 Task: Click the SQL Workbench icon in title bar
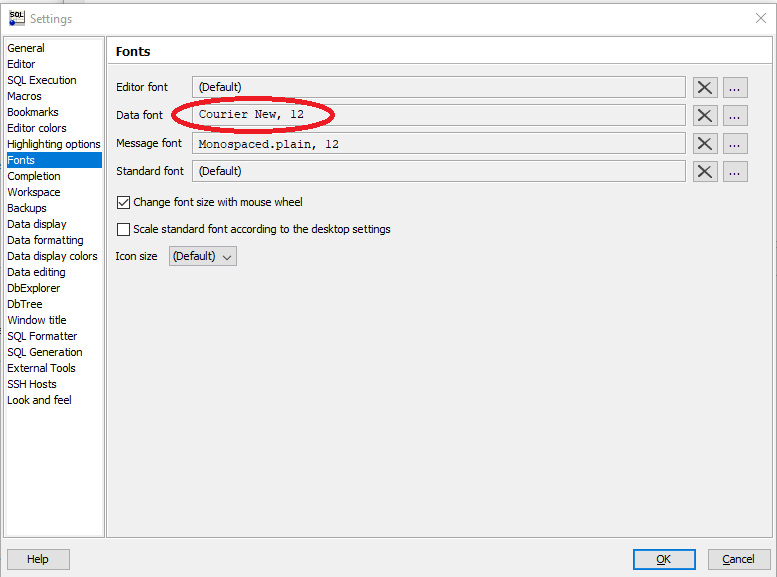click(16, 18)
